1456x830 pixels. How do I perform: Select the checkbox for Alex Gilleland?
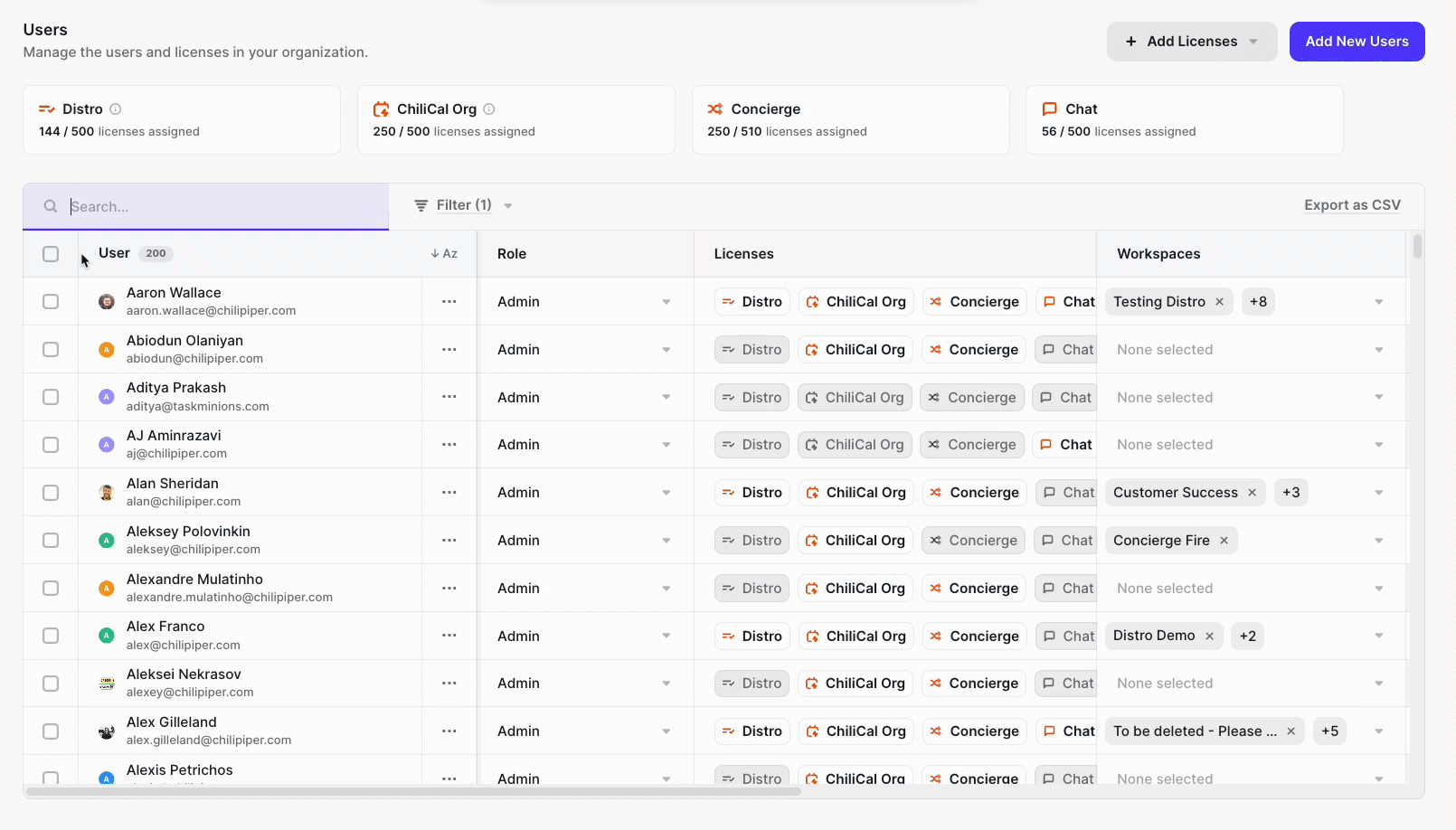tap(51, 731)
